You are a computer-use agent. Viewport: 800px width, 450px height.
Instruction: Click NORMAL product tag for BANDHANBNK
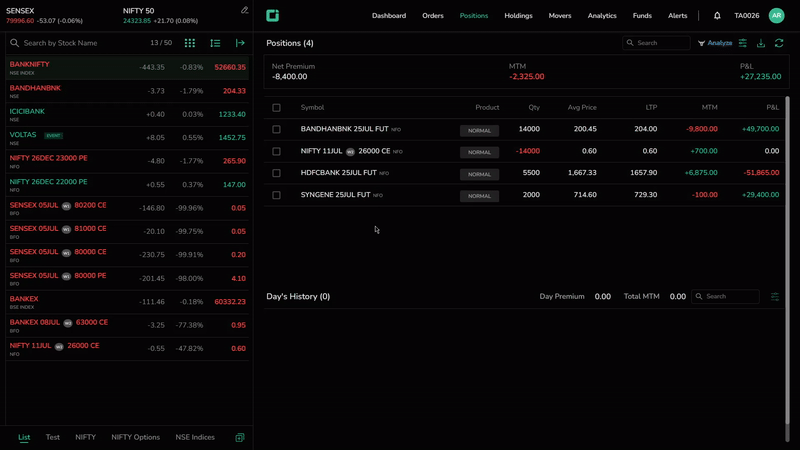(479, 131)
